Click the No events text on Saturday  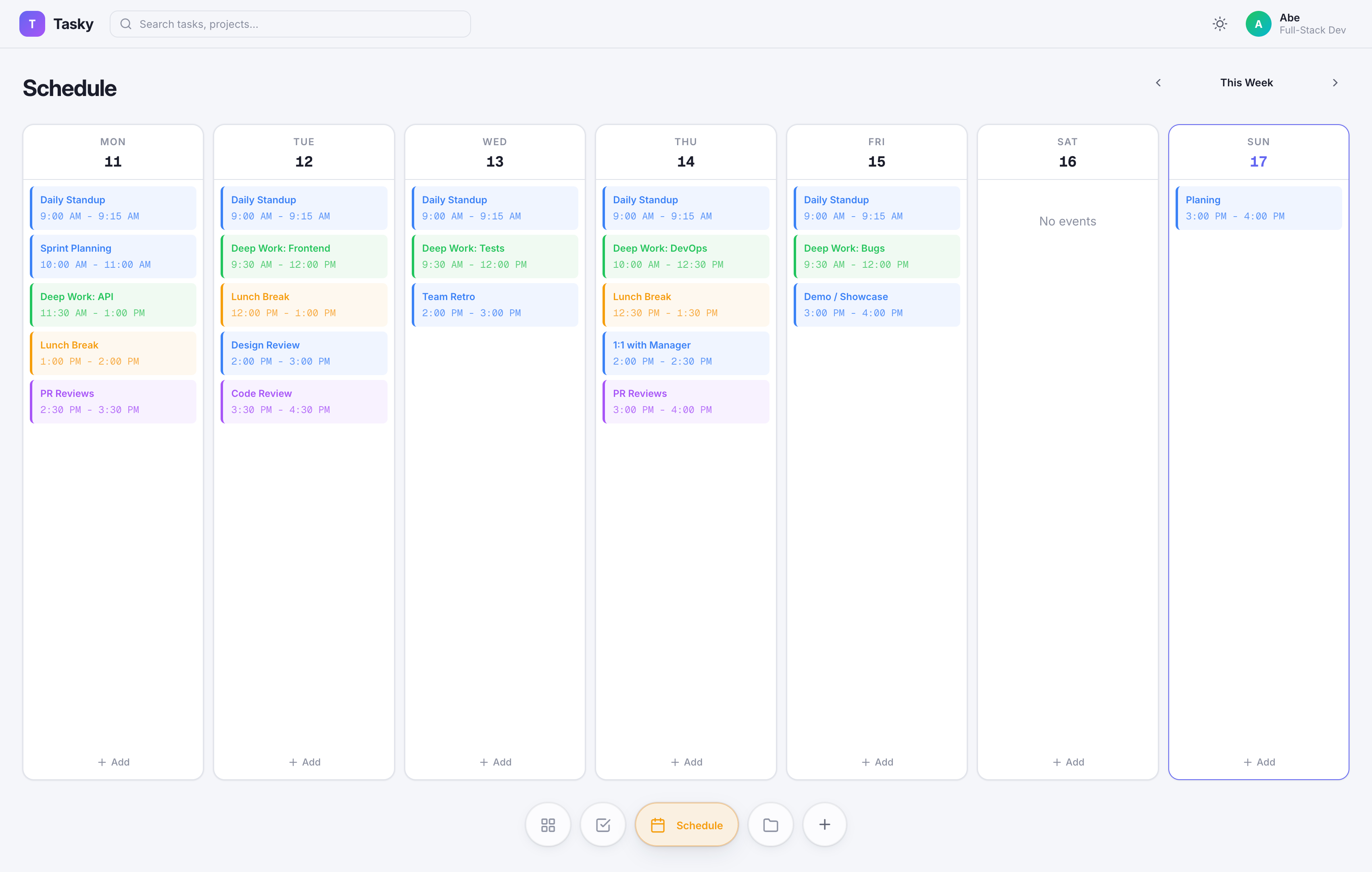(x=1068, y=221)
